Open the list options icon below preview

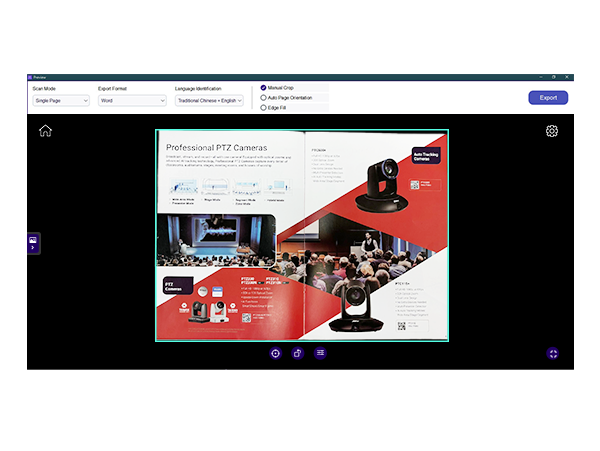tap(320, 353)
